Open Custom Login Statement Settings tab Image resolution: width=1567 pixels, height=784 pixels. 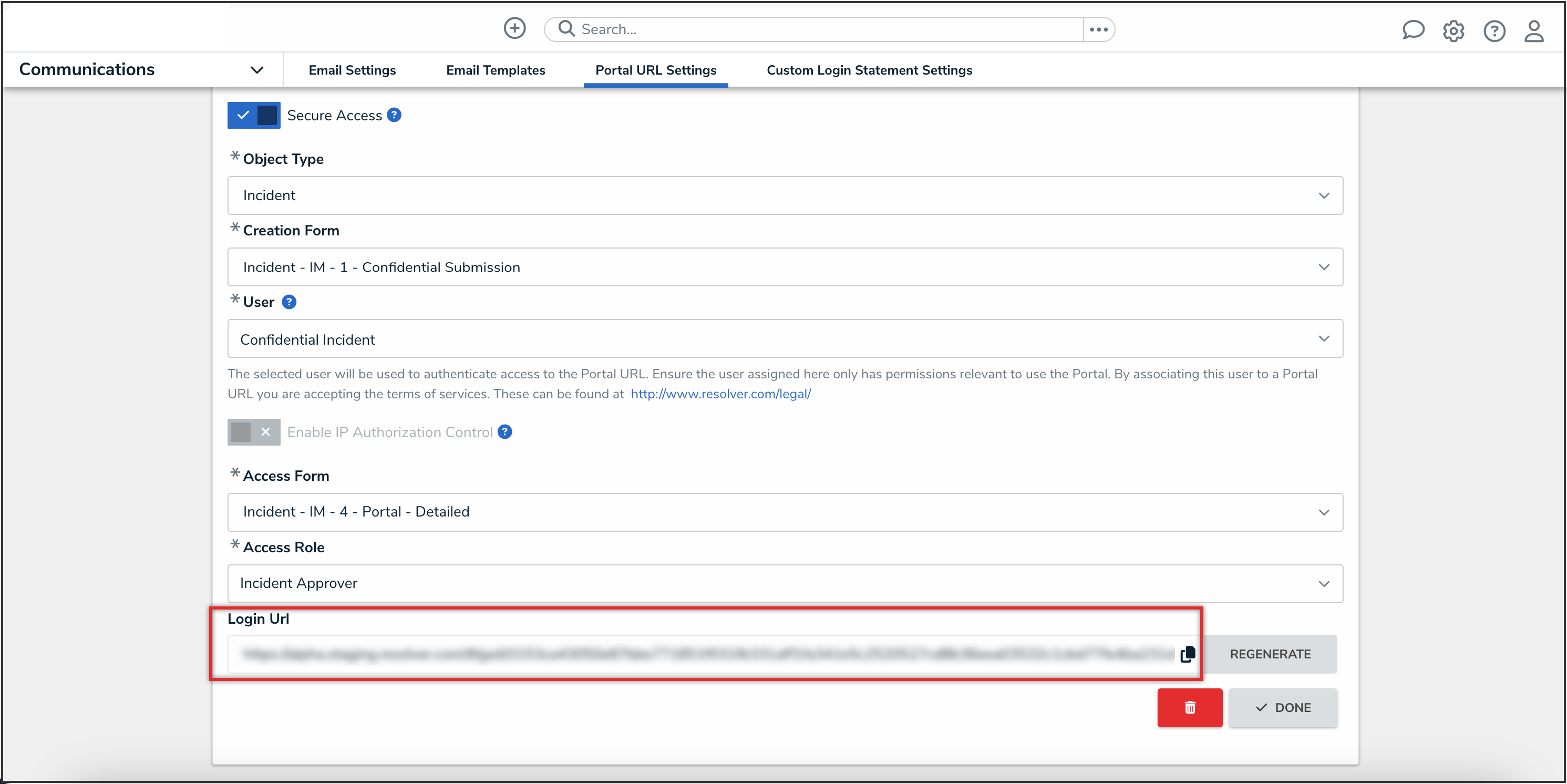(x=869, y=70)
